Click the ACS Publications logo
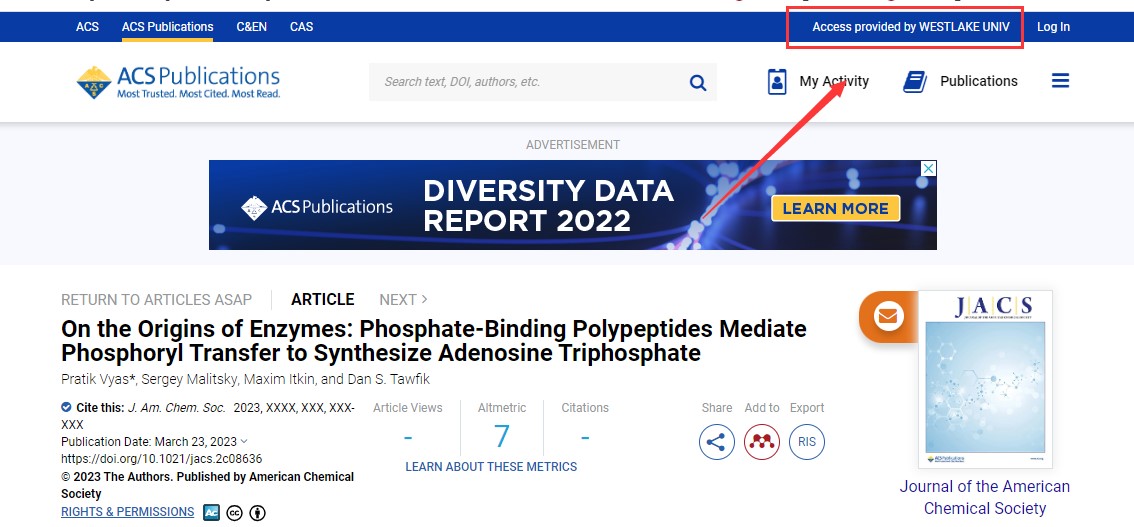This screenshot has height=527, width=1134. pyautogui.click(x=179, y=82)
